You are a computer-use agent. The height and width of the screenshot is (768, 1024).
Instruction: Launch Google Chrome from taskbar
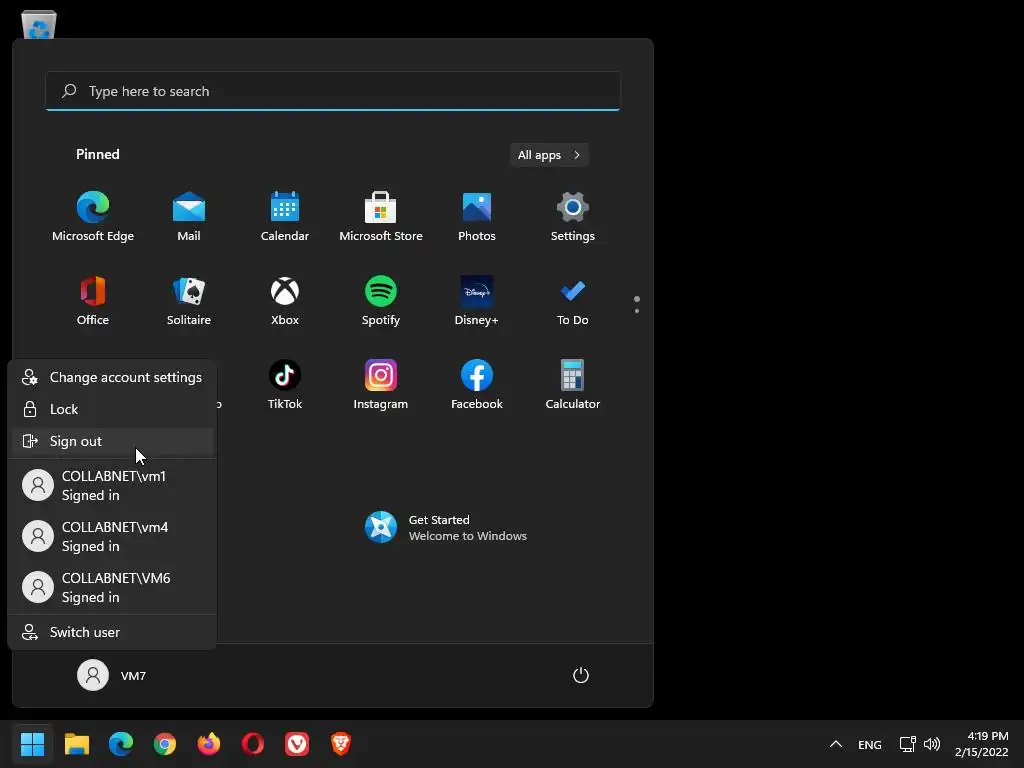point(165,744)
